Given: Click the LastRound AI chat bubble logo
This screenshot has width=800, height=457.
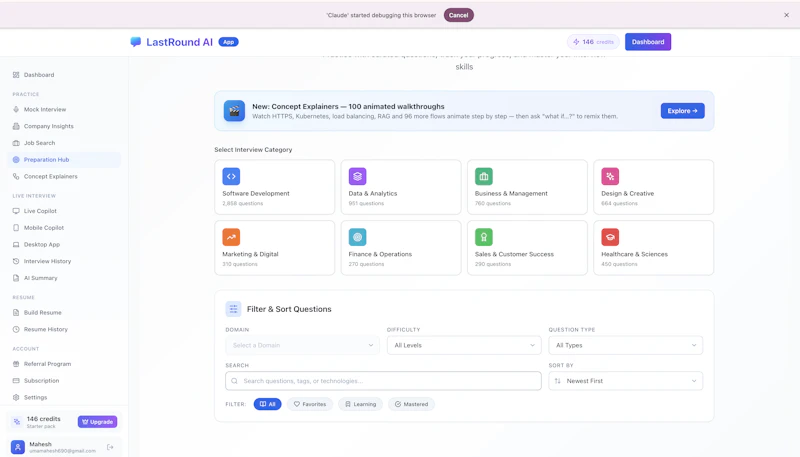Looking at the screenshot, I should click(x=135, y=42).
